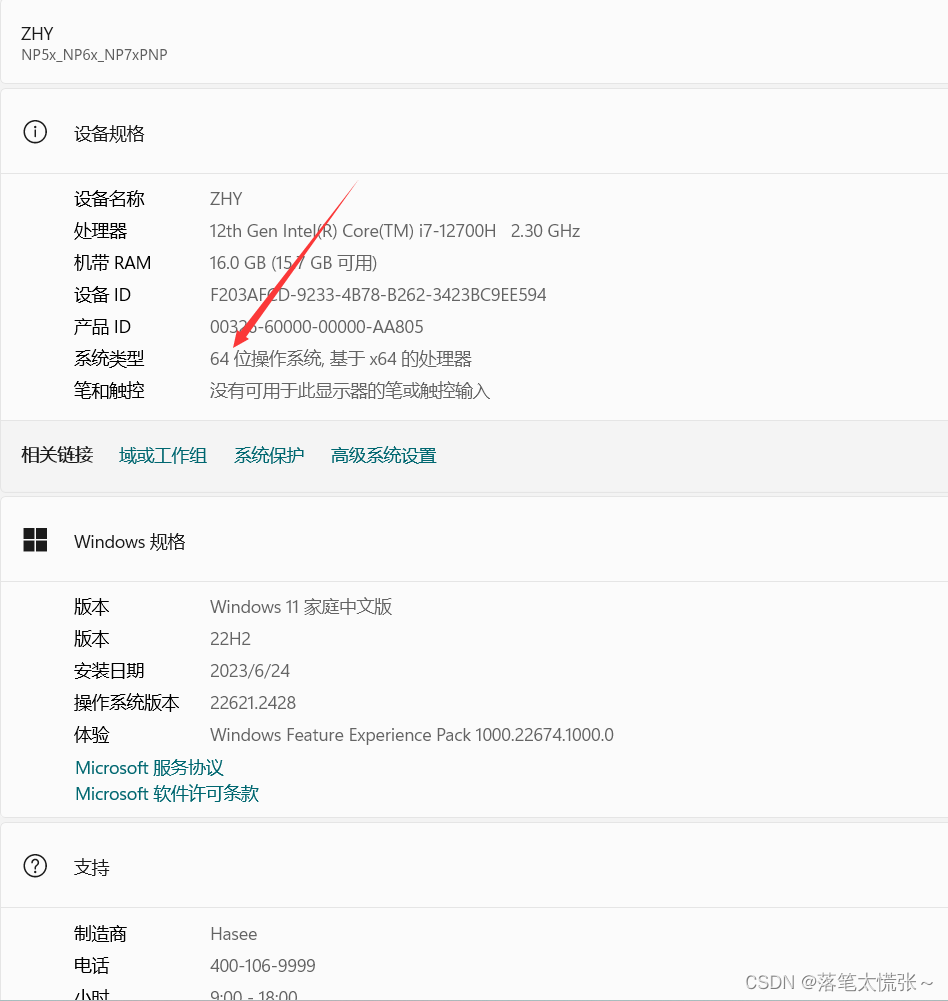Click the support phone number 400-106-9999
The height and width of the screenshot is (1001, 948).
pyautogui.click(x=263, y=965)
